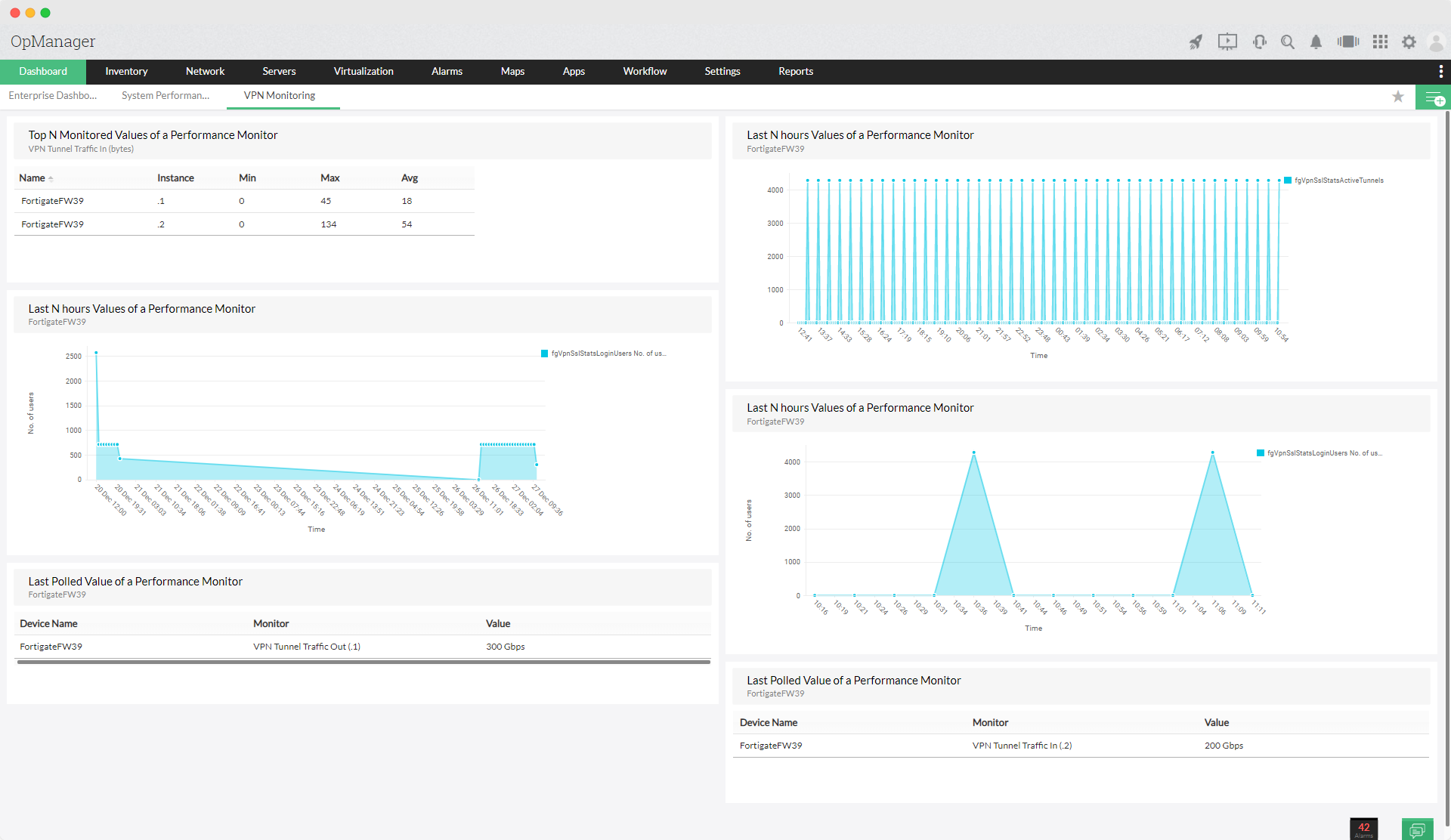Viewport: 1451px width, 840px height.
Task: Open the vertical three-dot overflow menu
Action: 1440,71
